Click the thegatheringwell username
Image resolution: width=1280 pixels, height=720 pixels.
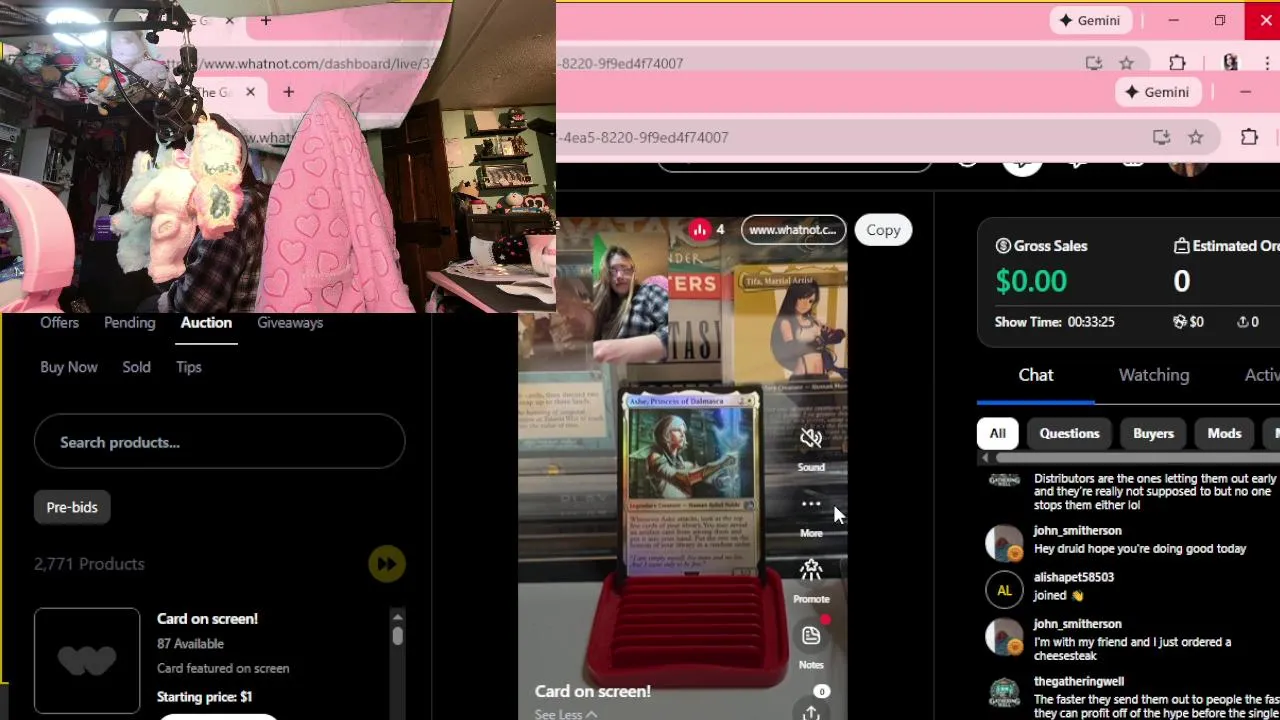1079,681
